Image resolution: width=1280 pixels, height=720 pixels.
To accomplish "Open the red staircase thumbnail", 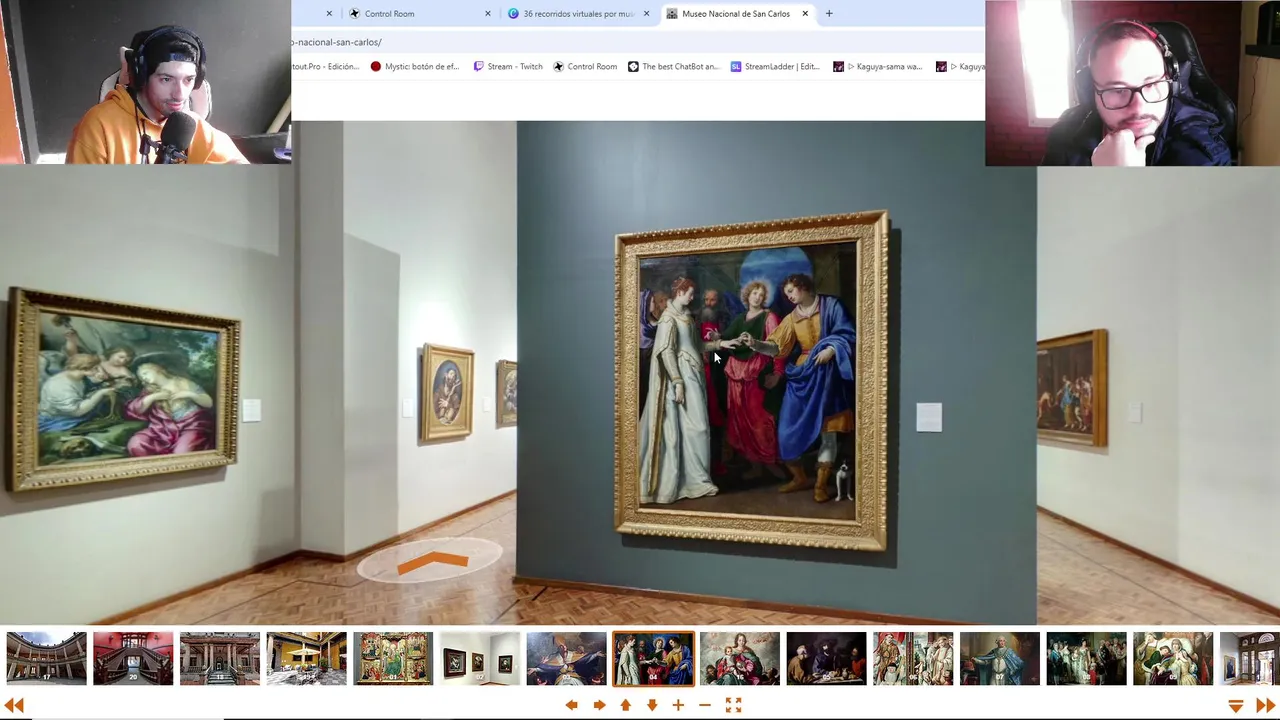I will click(133, 658).
